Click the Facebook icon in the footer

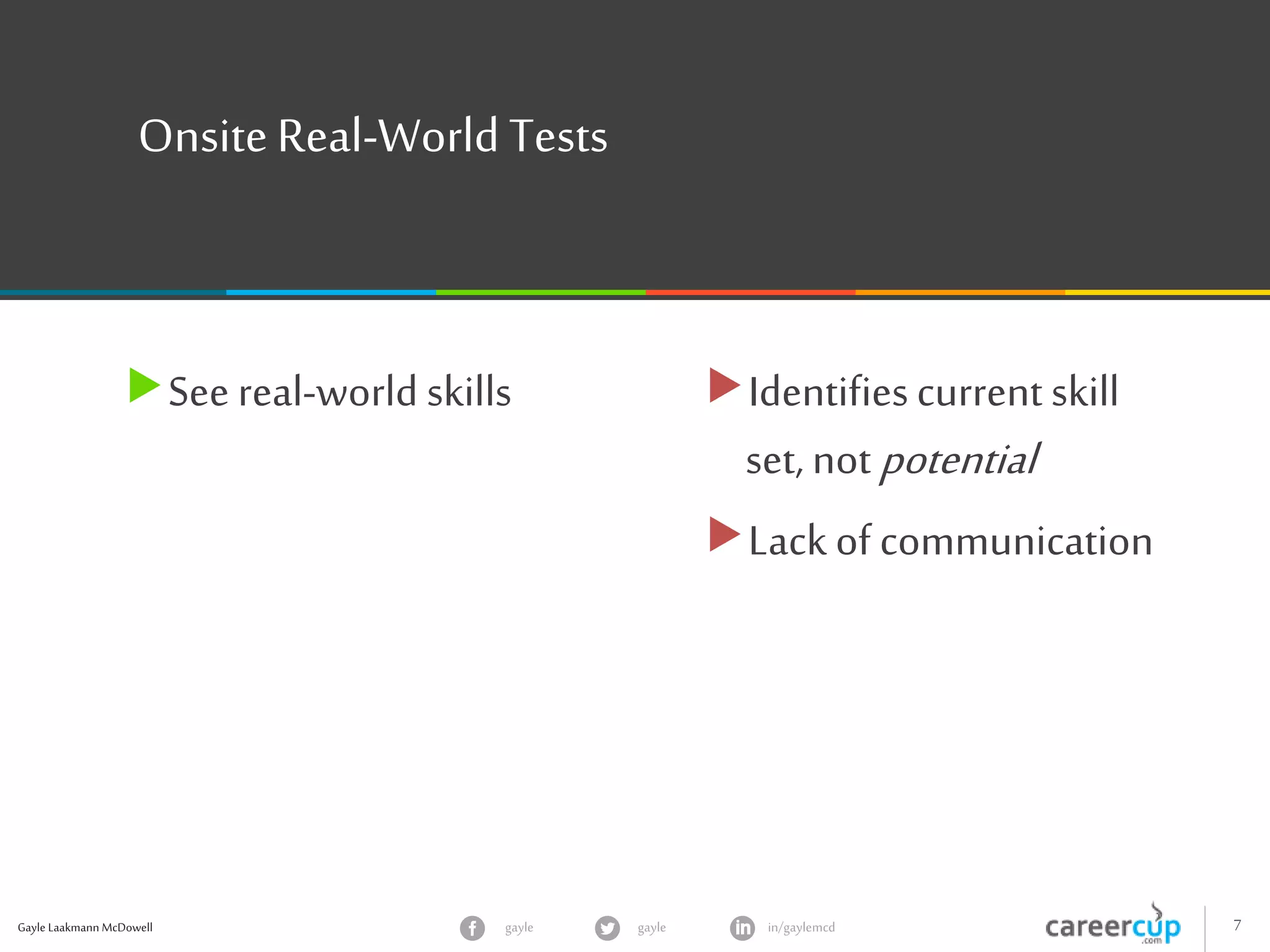(x=472, y=928)
